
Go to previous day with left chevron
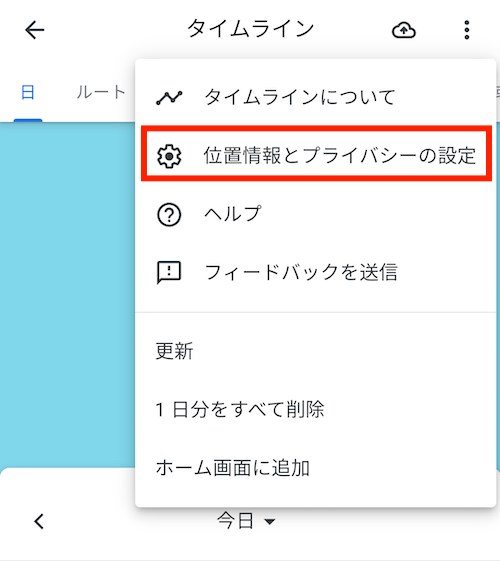(x=39, y=521)
